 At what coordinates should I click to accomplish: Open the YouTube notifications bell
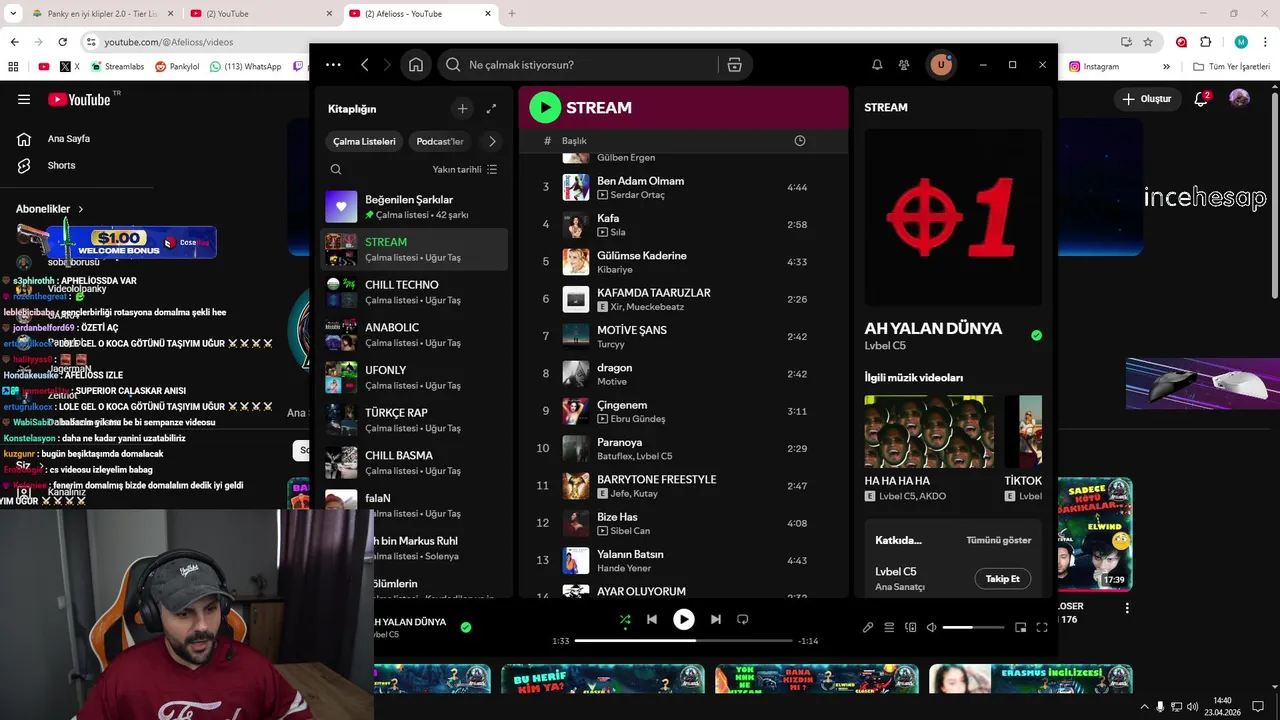point(1202,99)
